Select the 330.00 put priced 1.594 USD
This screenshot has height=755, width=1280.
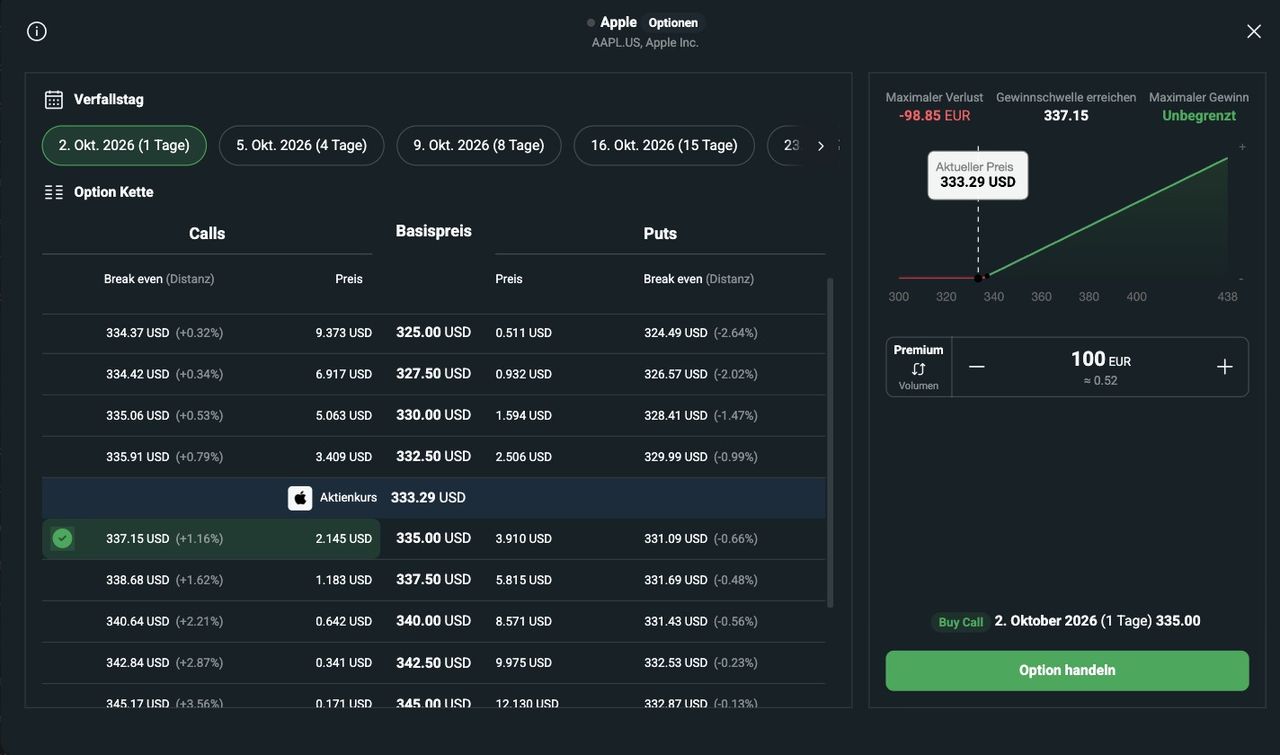click(658, 415)
